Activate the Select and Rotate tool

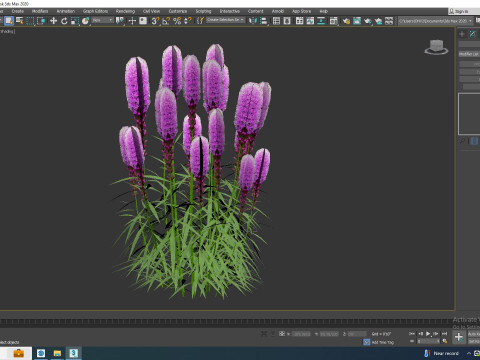64,21
